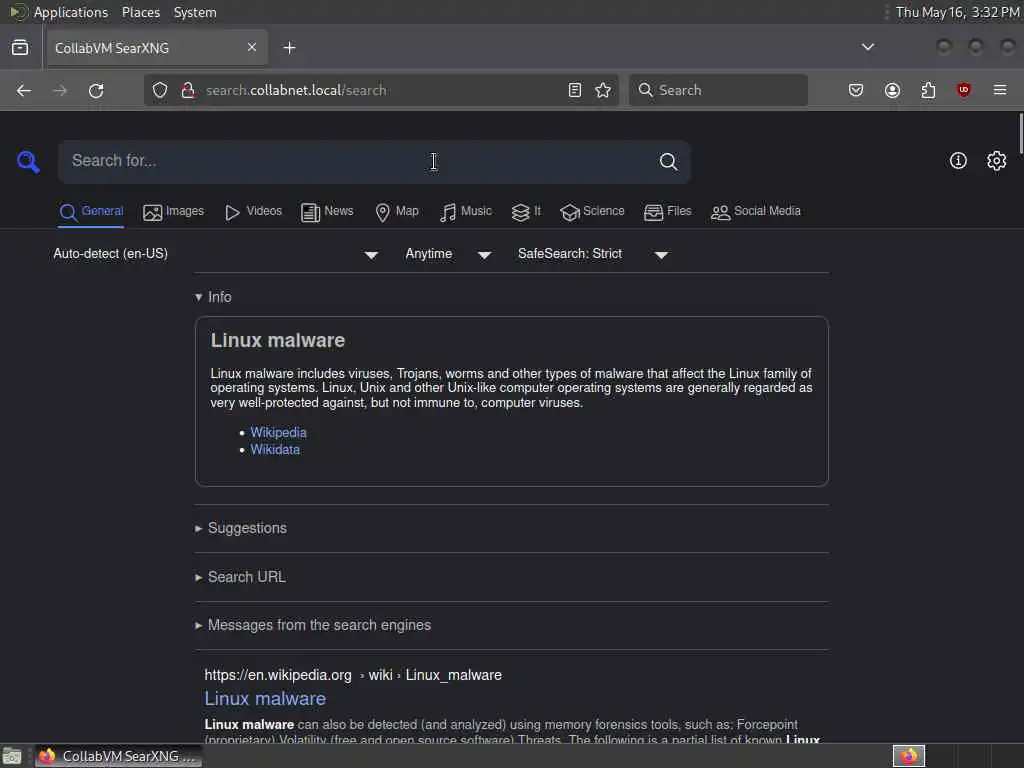
Task: Switch to Music category
Action: point(465,212)
